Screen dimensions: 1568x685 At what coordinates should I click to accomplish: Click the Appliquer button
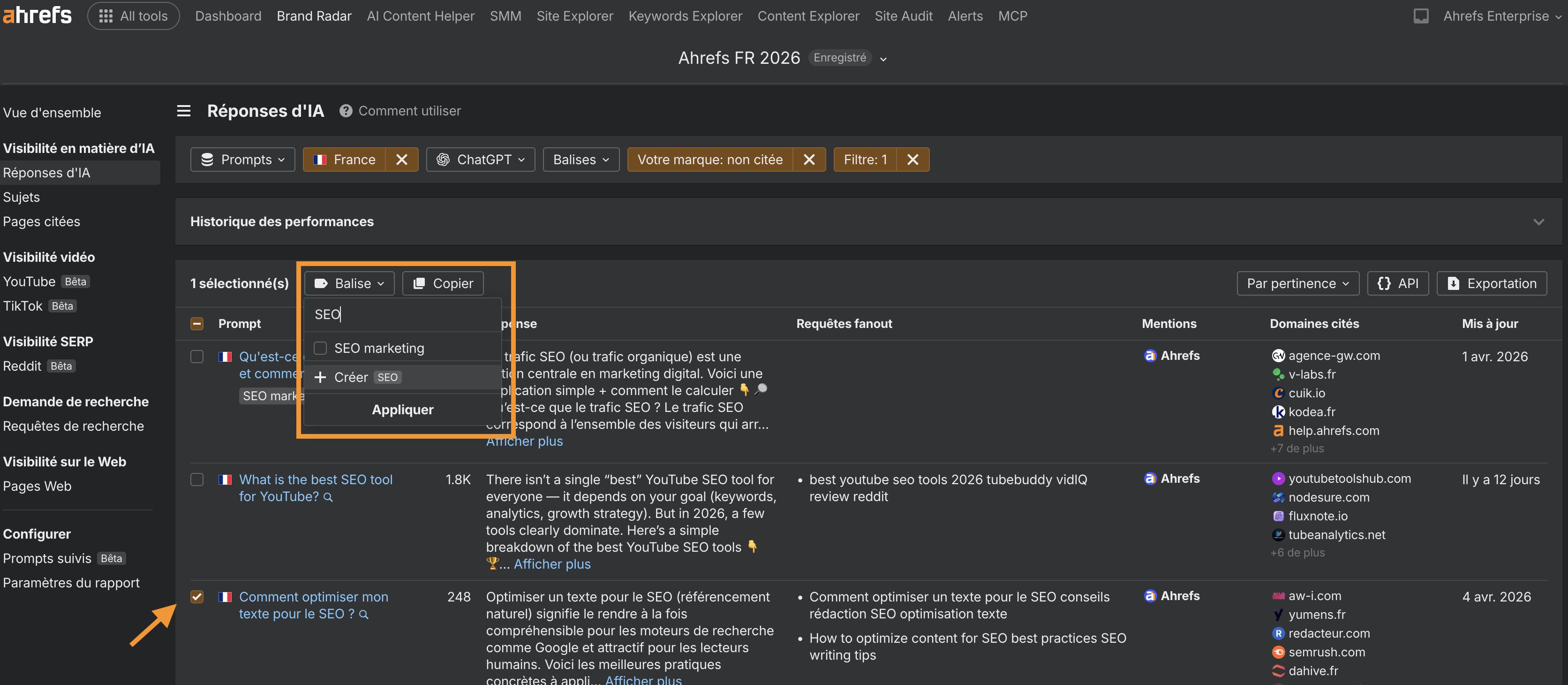pos(402,410)
